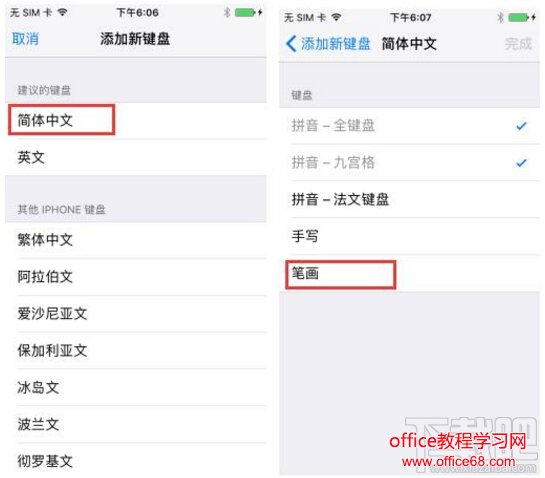Select 保加利亚文 keyboard language

136,350
